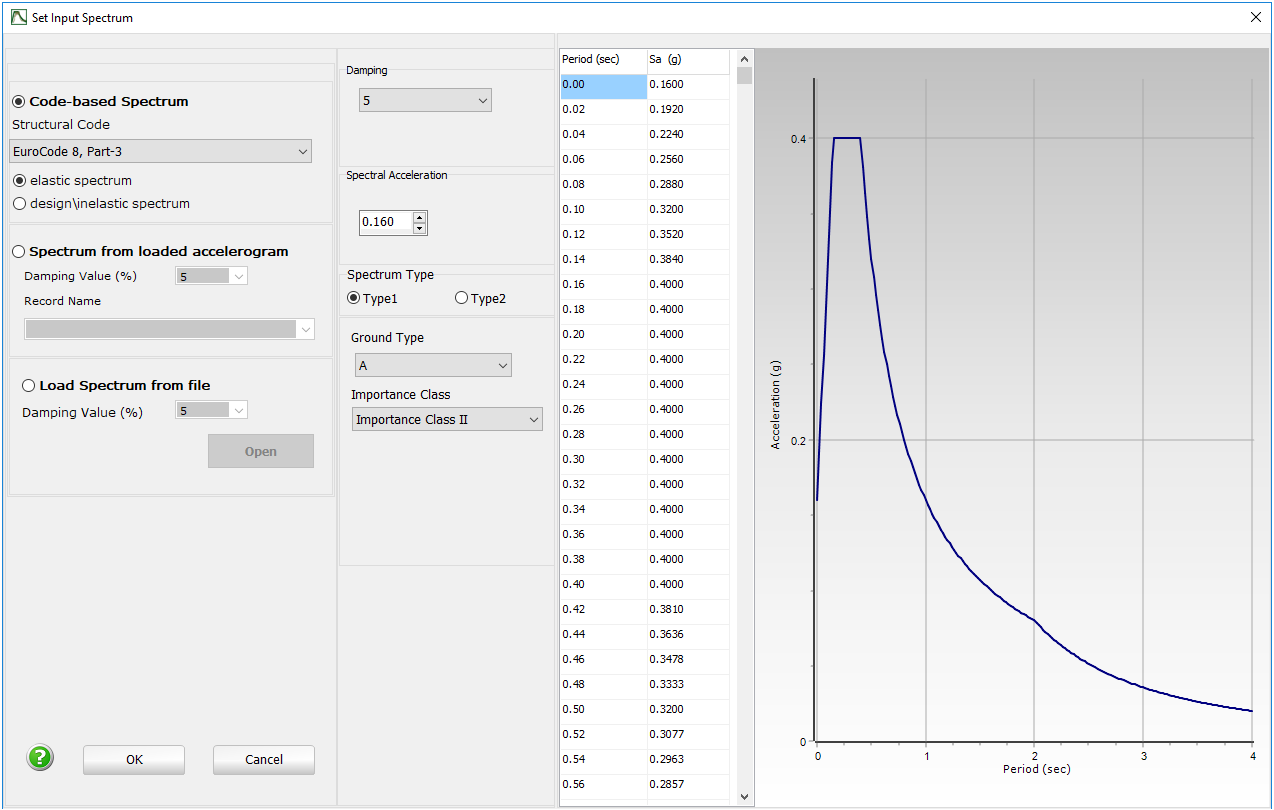Image resolution: width=1274 pixels, height=810 pixels.
Task: Click the Set Input Spectrum title bar icon
Action: [x=17, y=17]
